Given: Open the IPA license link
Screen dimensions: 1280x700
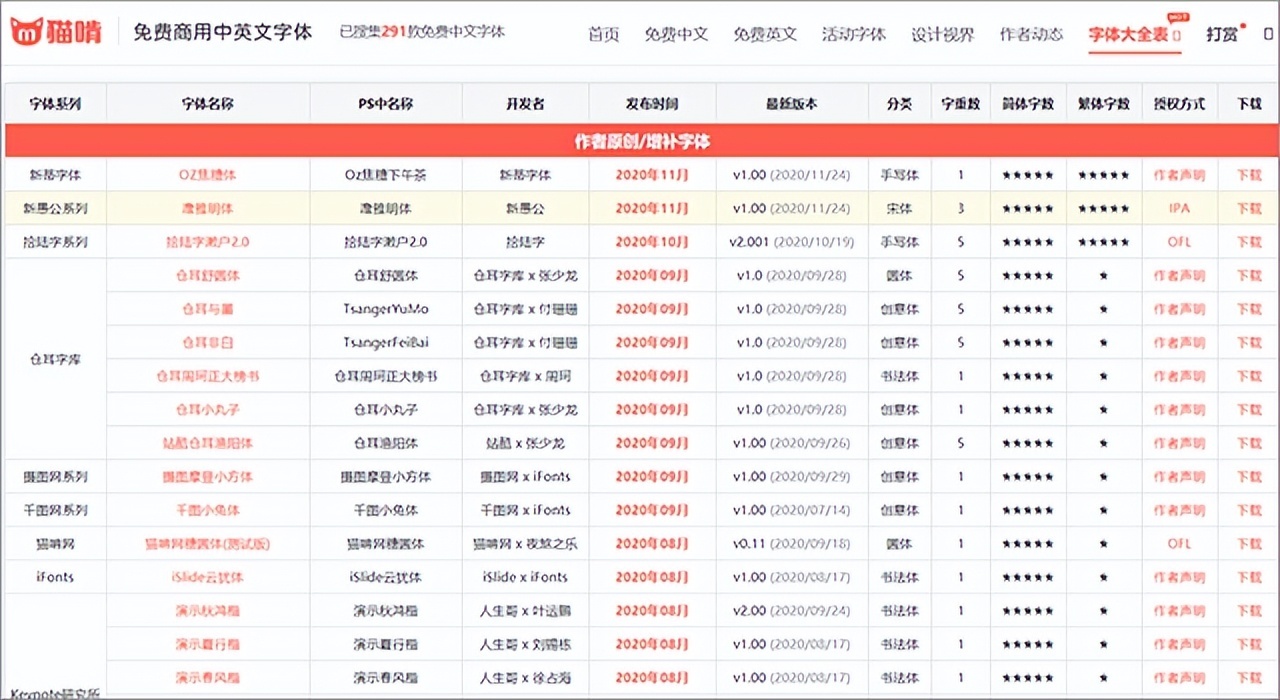Looking at the screenshot, I should (x=1179, y=209).
